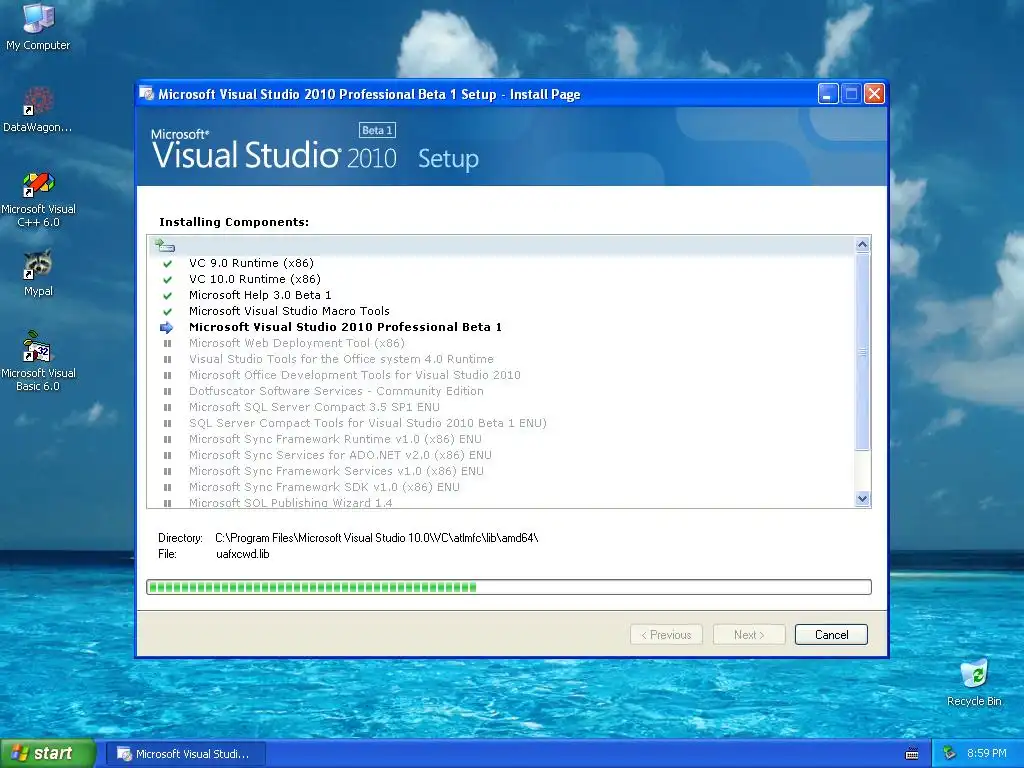
Task: Click checkmark next to Visual Studio Macro Tools
Action: 167,312
